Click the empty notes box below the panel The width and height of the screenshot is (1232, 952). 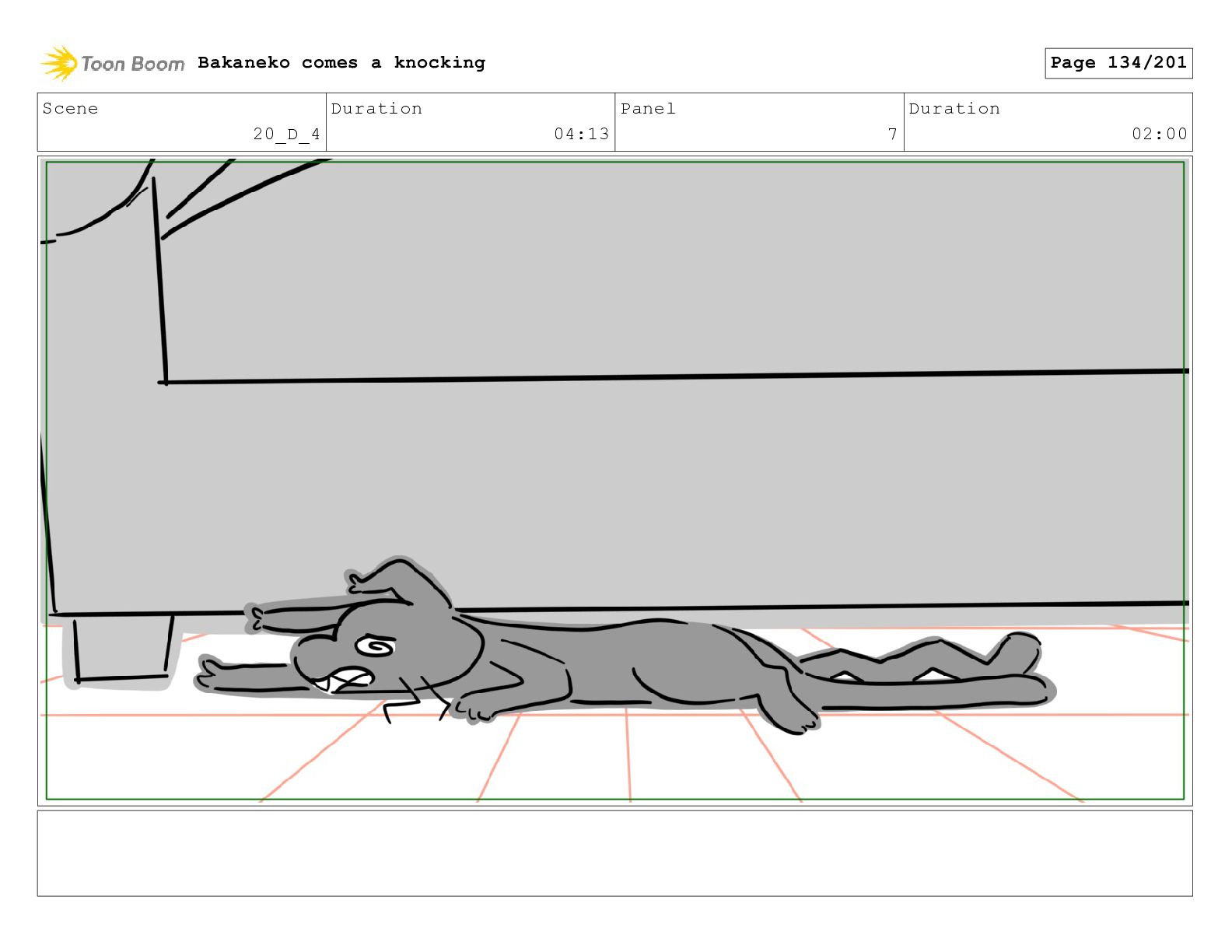click(614, 853)
